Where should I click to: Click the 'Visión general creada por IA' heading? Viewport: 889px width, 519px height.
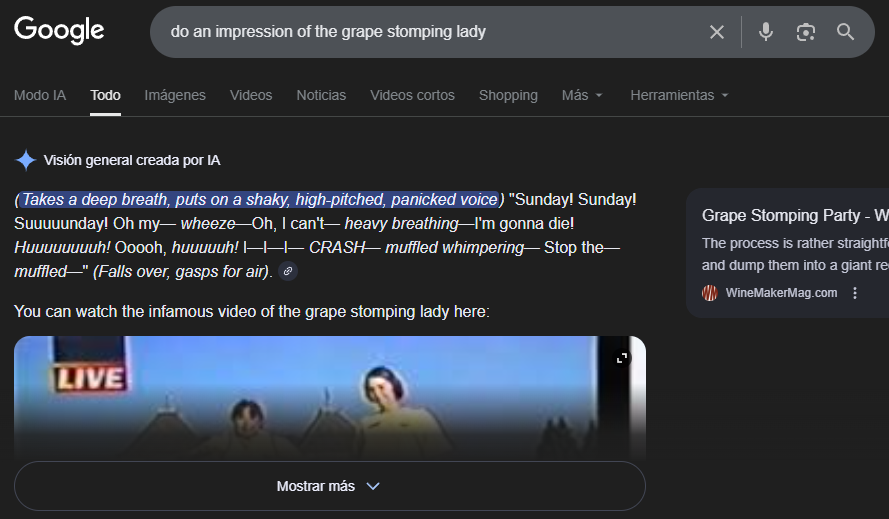point(132,161)
